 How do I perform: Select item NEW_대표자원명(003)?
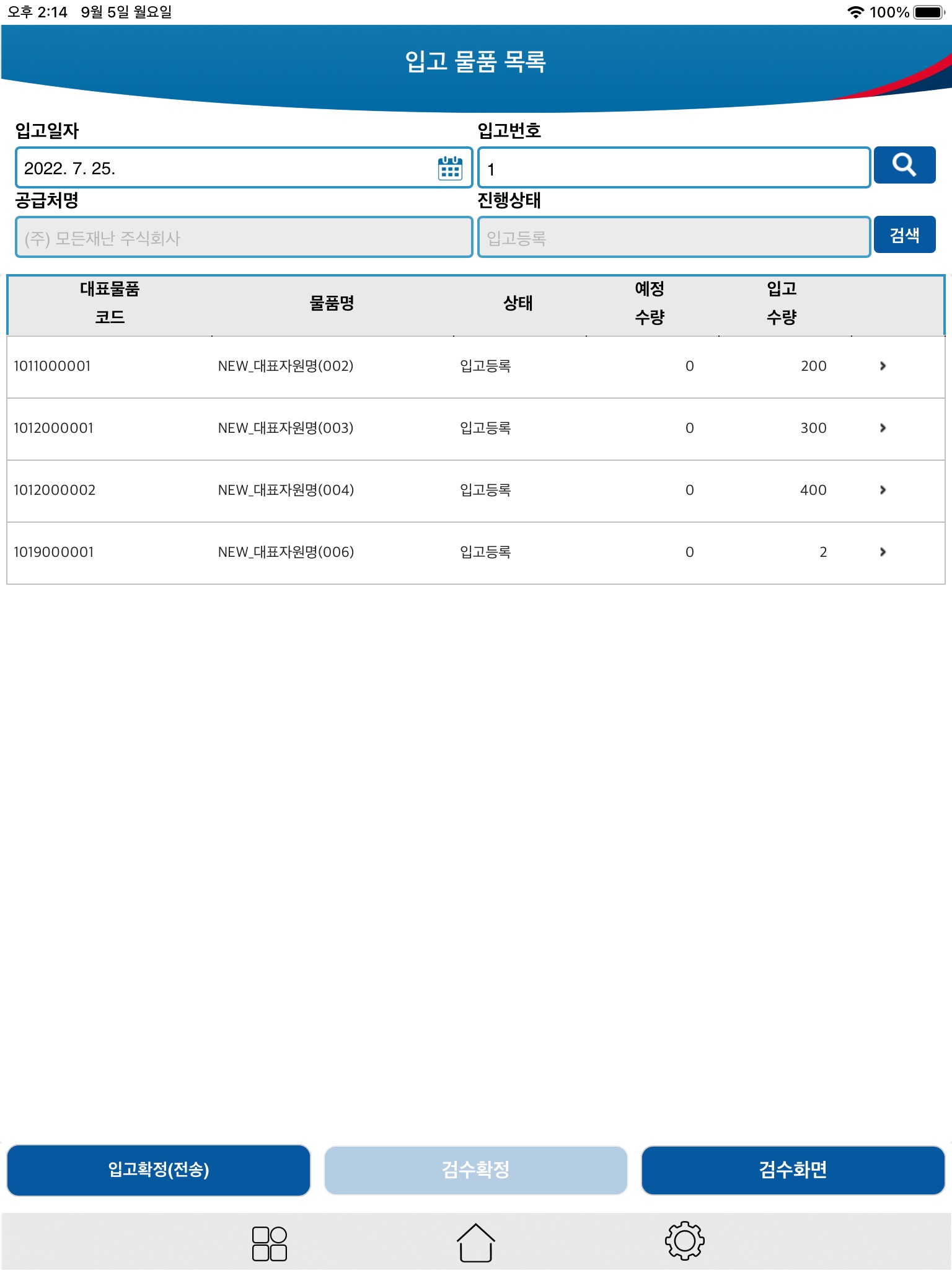(x=286, y=428)
